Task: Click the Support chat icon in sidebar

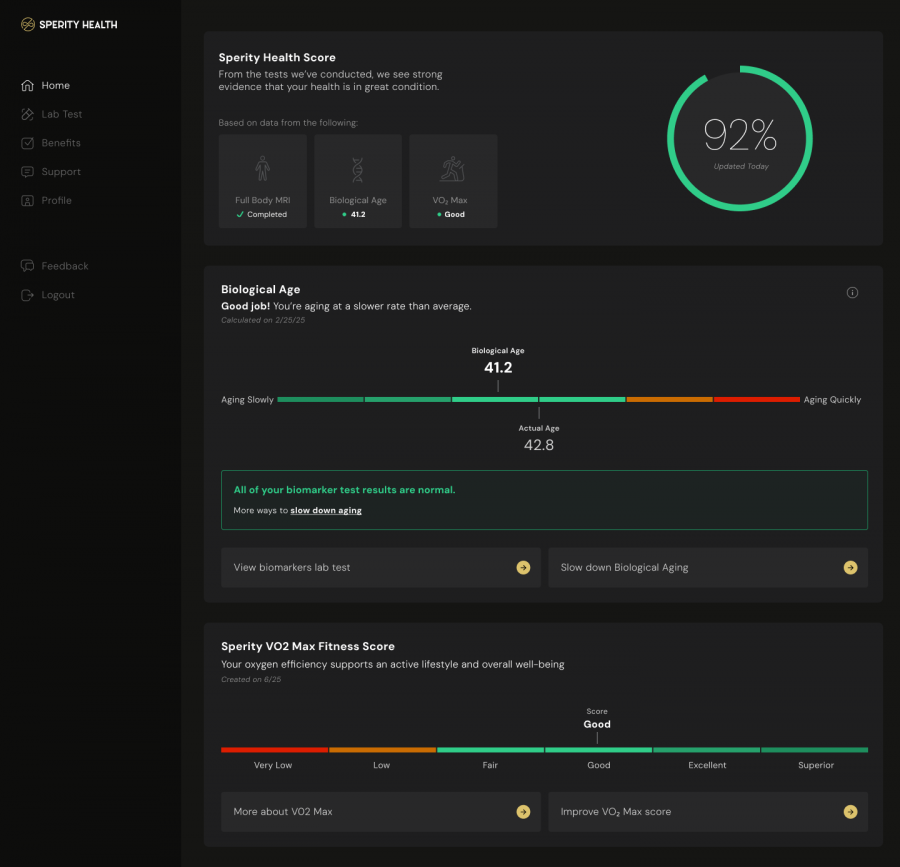Action: (x=27, y=172)
